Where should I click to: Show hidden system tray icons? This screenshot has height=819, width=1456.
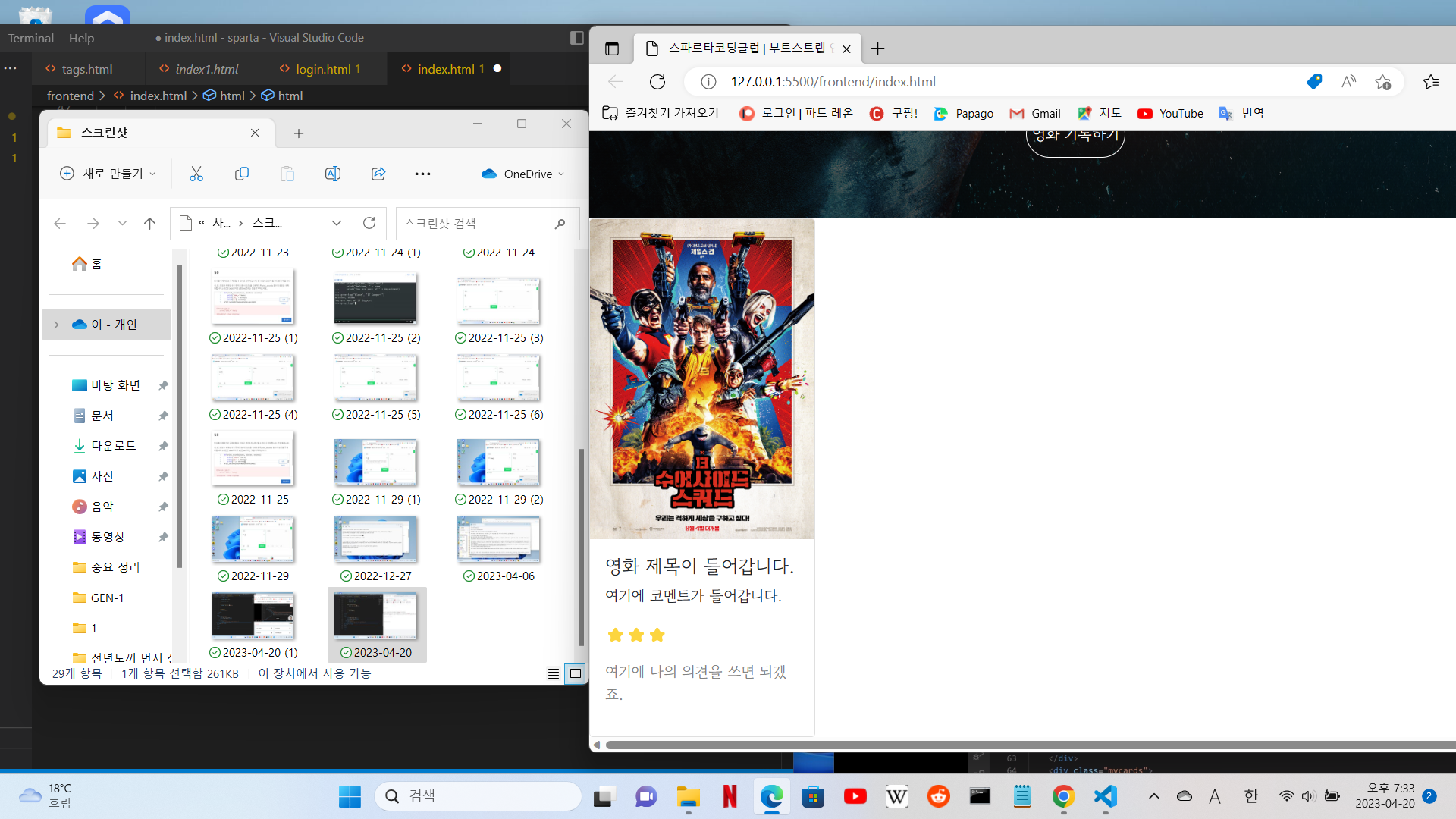tap(1153, 796)
